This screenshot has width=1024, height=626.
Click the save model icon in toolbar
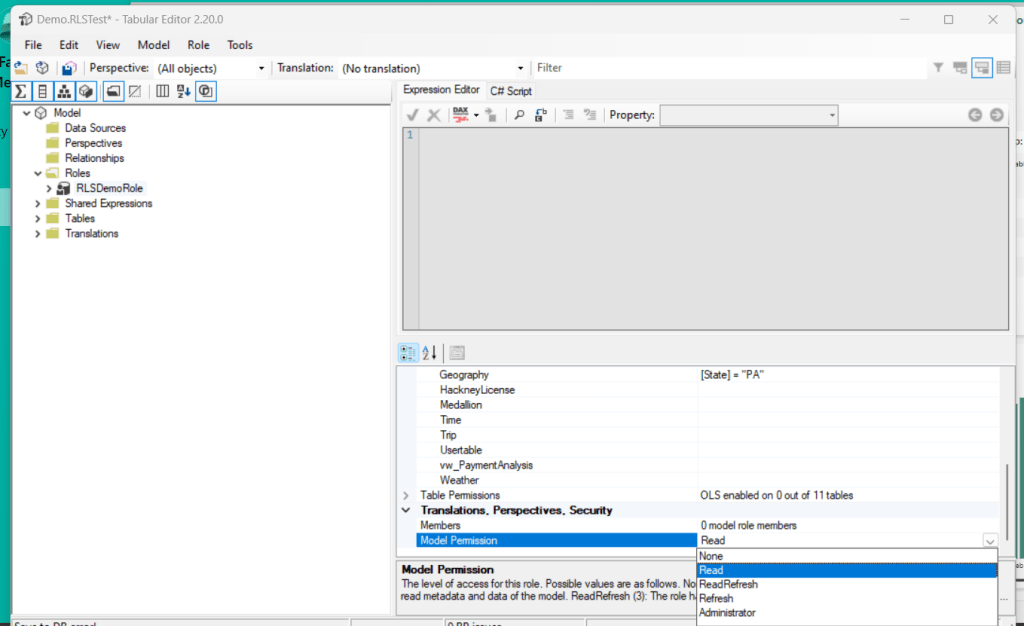(68, 68)
